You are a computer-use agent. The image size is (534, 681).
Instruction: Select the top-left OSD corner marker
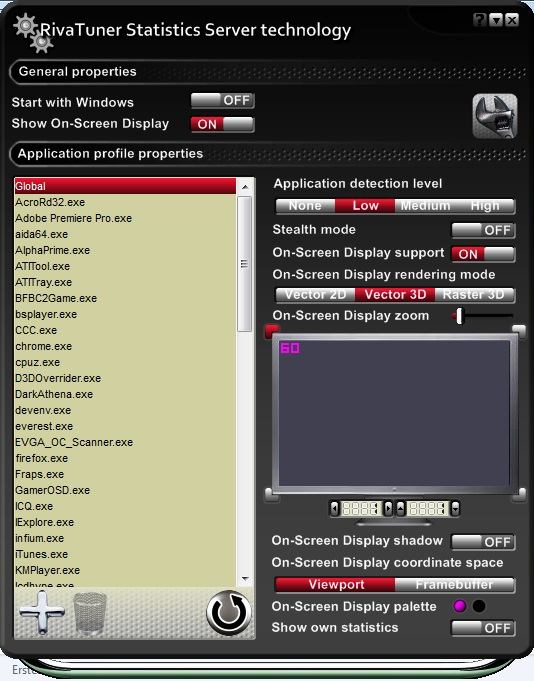pos(272,331)
